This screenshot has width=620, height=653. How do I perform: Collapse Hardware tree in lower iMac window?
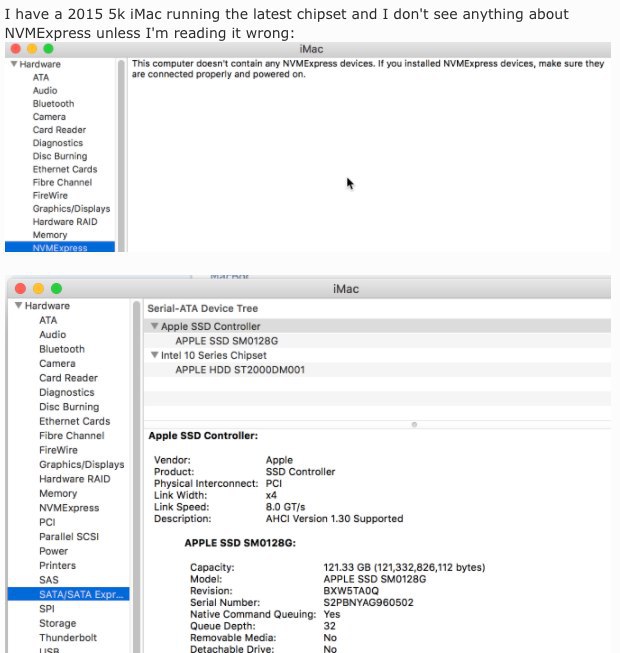click(18, 305)
